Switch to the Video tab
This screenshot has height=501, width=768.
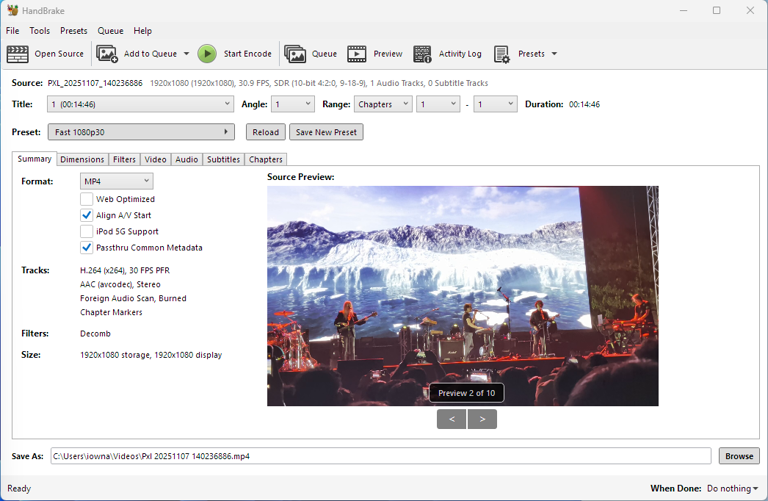click(155, 159)
